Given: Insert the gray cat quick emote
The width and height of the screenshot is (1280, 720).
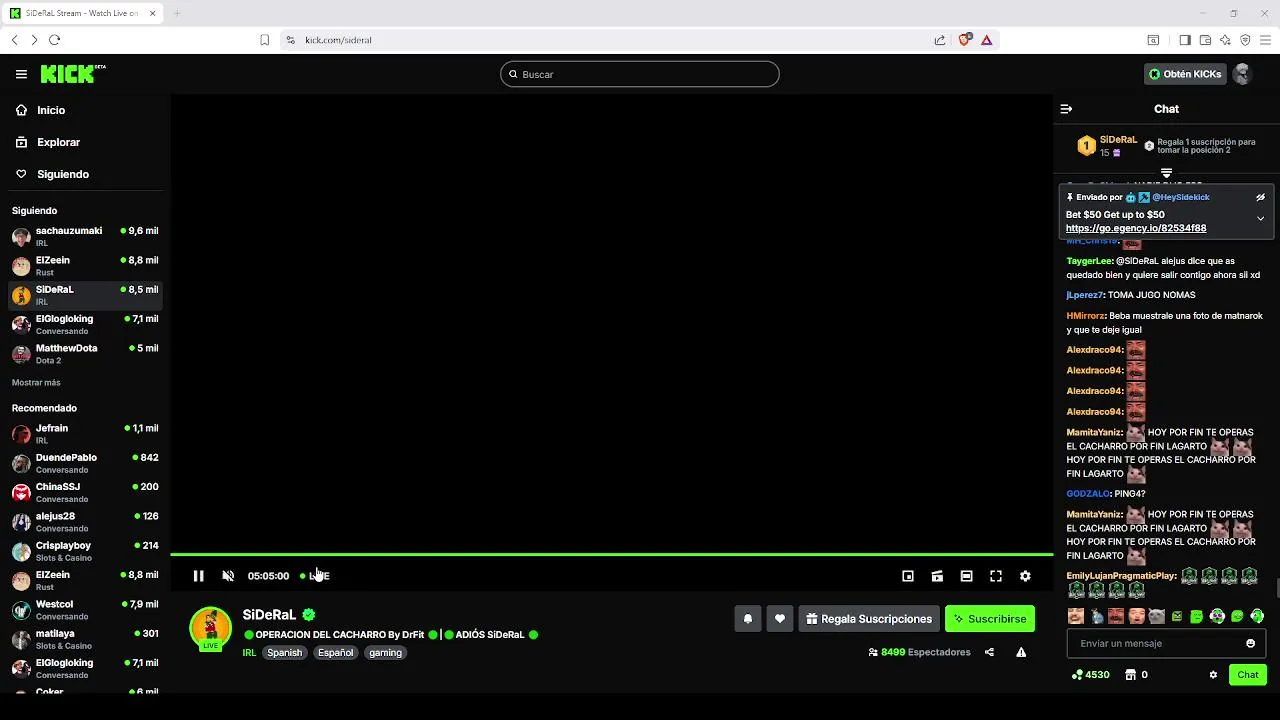Looking at the screenshot, I should 1156,616.
